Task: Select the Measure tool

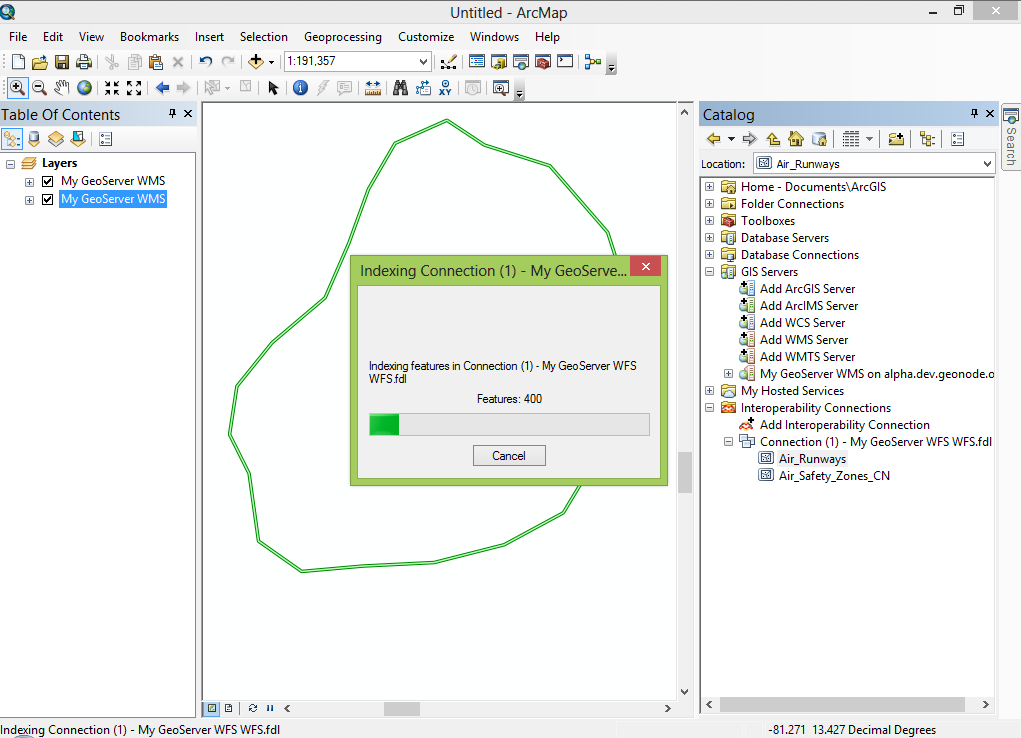Action: coord(373,88)
